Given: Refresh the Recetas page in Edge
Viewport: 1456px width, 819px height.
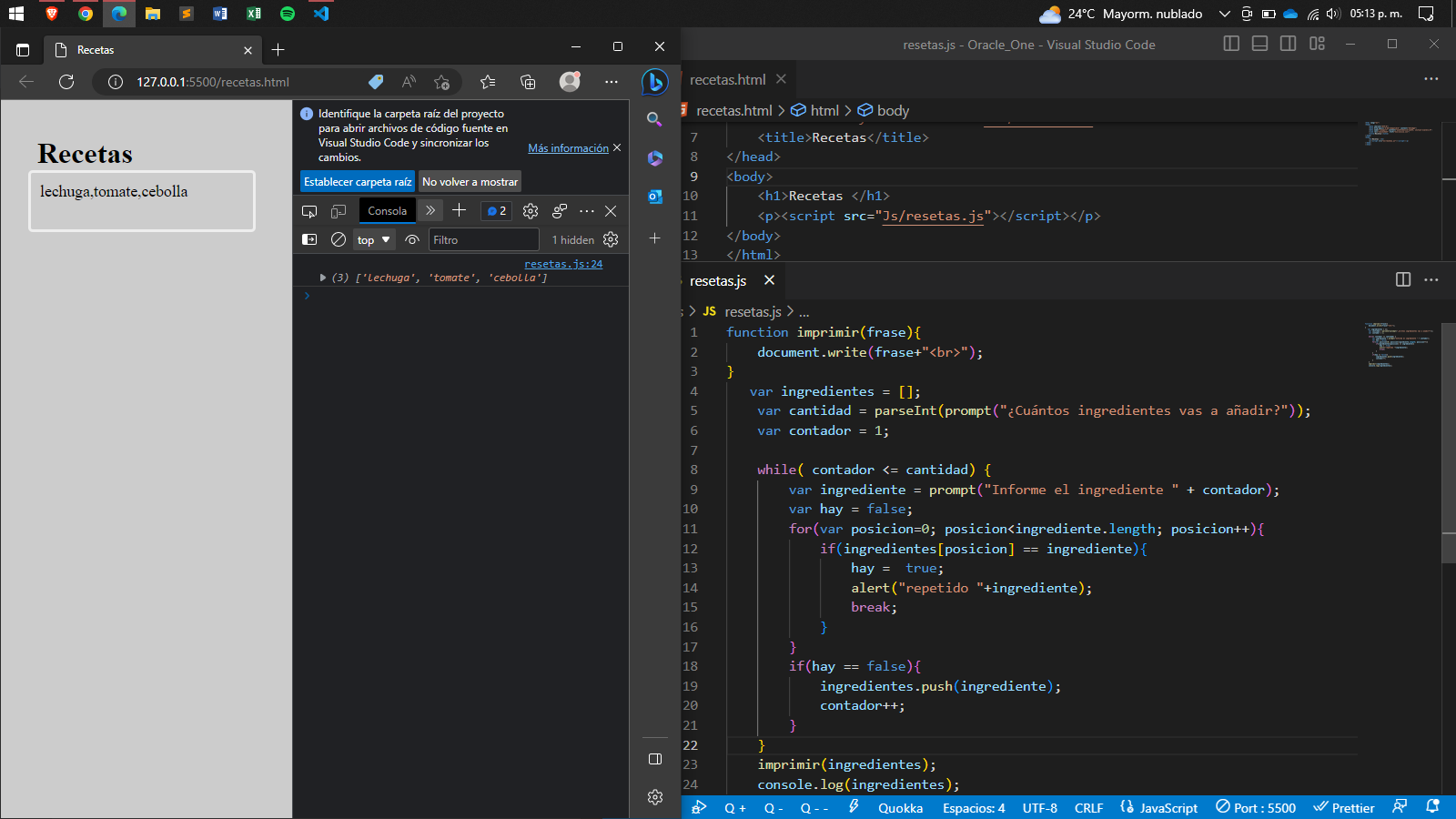Looking at the screenshot, I should pyautogui.click(x=66, y=82).
